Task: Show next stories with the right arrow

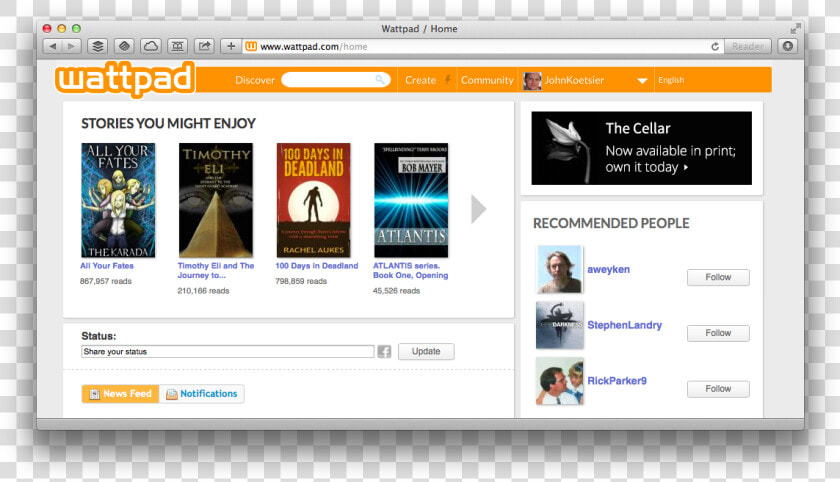Action: (x=478, y=209)
